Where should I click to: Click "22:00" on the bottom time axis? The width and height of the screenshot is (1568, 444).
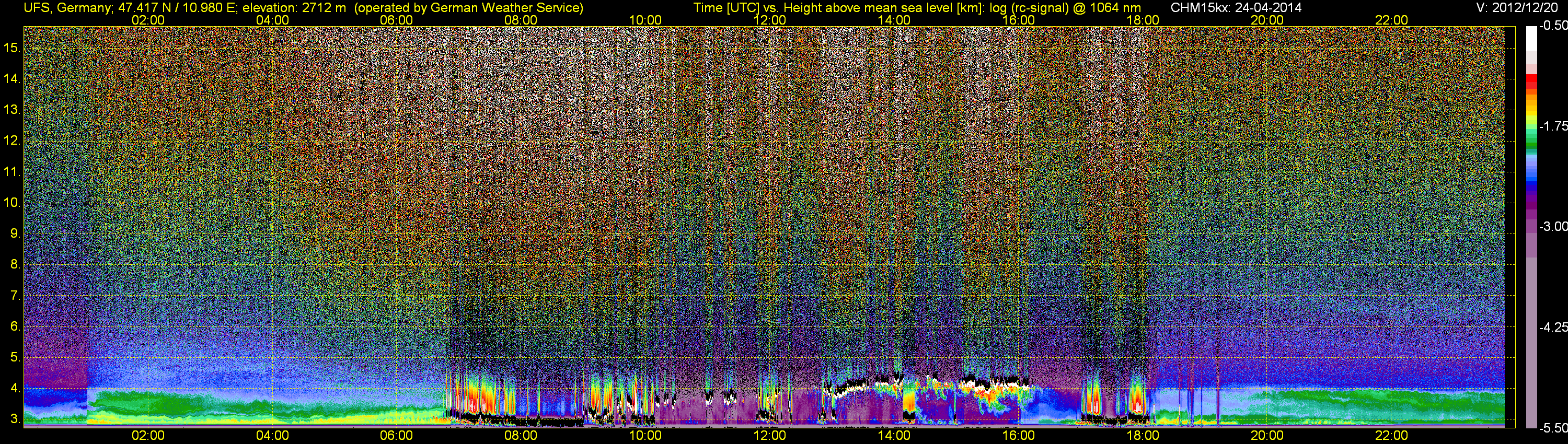[1391, 436]
